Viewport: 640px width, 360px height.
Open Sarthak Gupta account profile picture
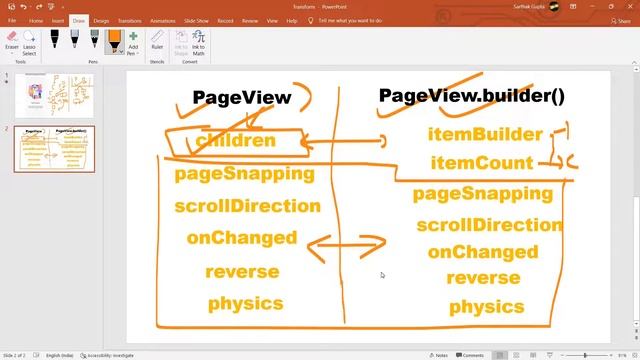click(554, 7)
